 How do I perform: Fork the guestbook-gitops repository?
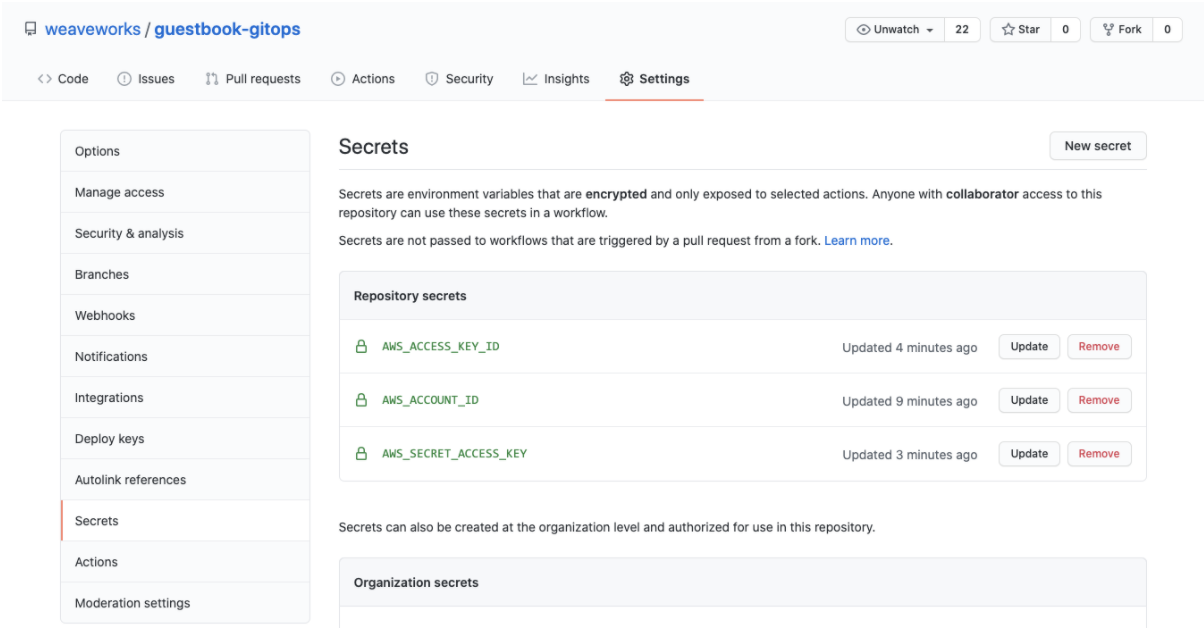[x=1121, y=30]
